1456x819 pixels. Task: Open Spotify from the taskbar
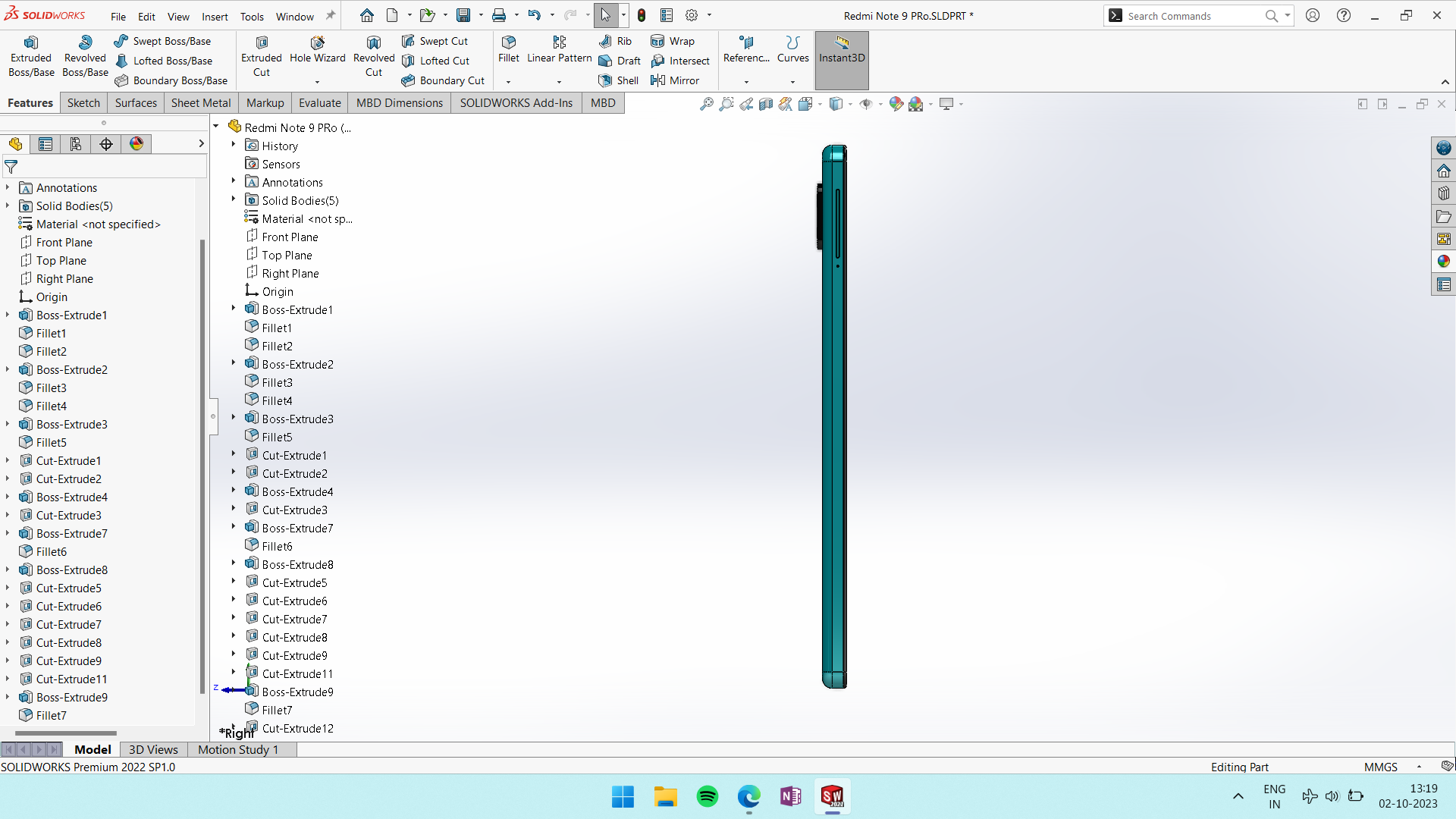click(708, 796)
